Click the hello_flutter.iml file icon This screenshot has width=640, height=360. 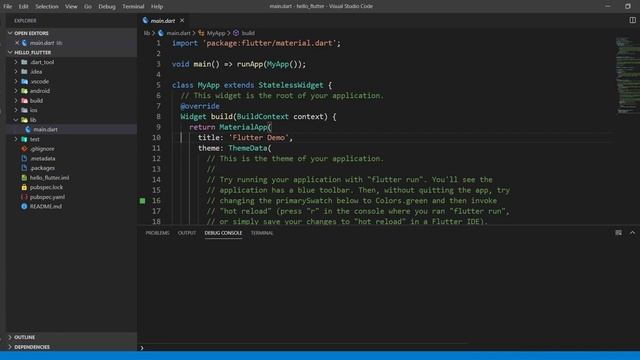[24, 178]
